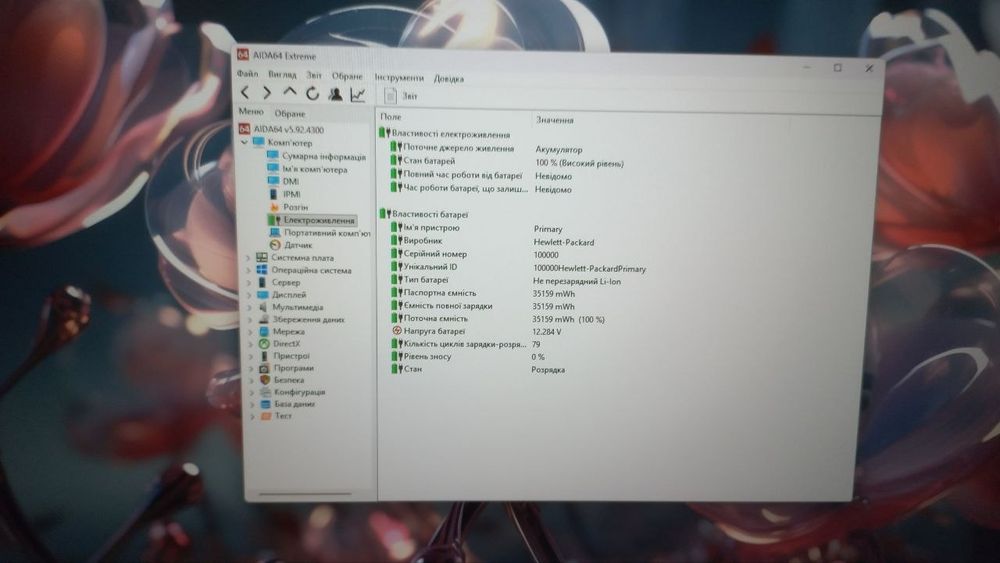Expand the Операційна система node

pos(250,270)
